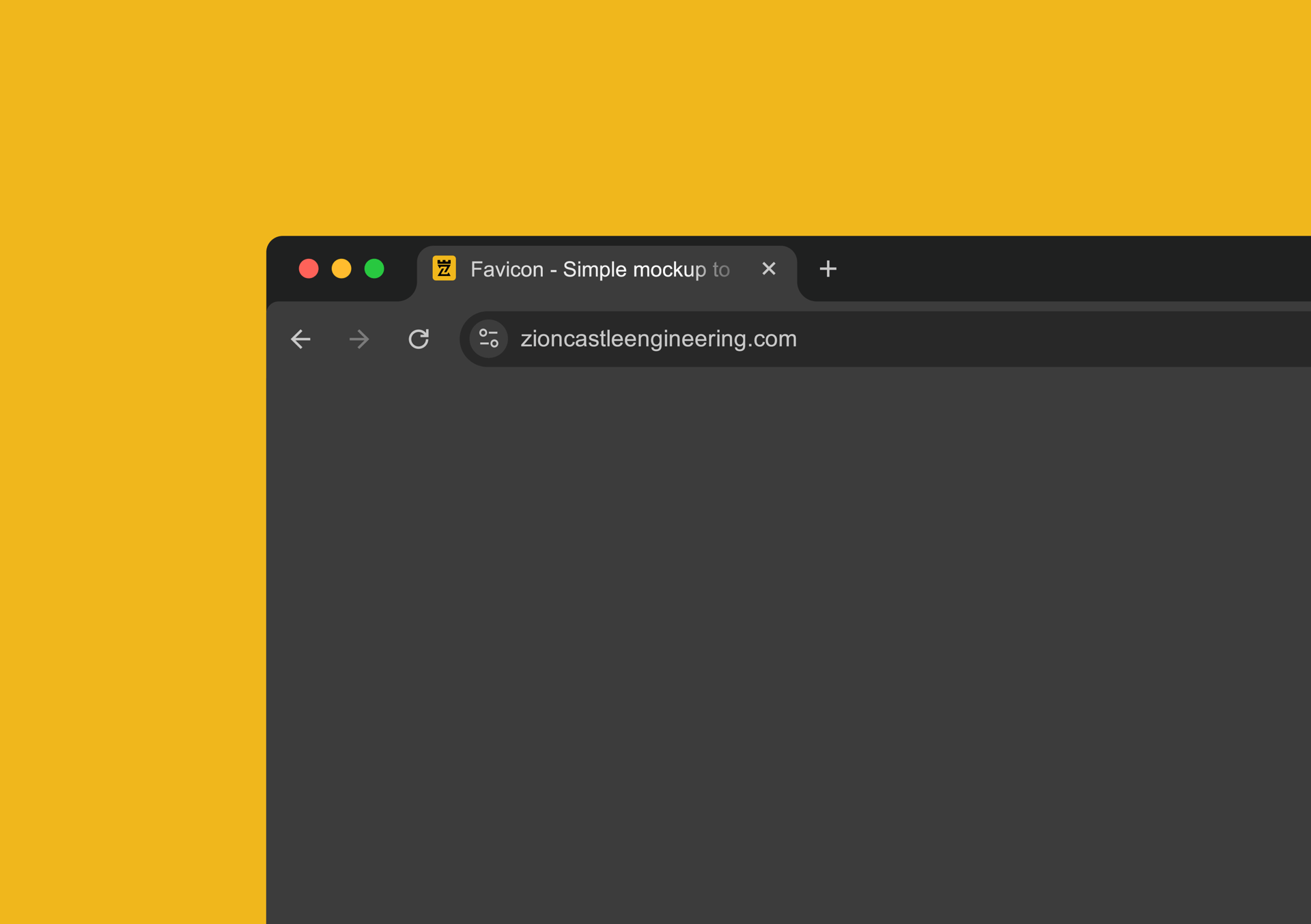Click the toolbar gap between forward and reload icons

(389, 339)
